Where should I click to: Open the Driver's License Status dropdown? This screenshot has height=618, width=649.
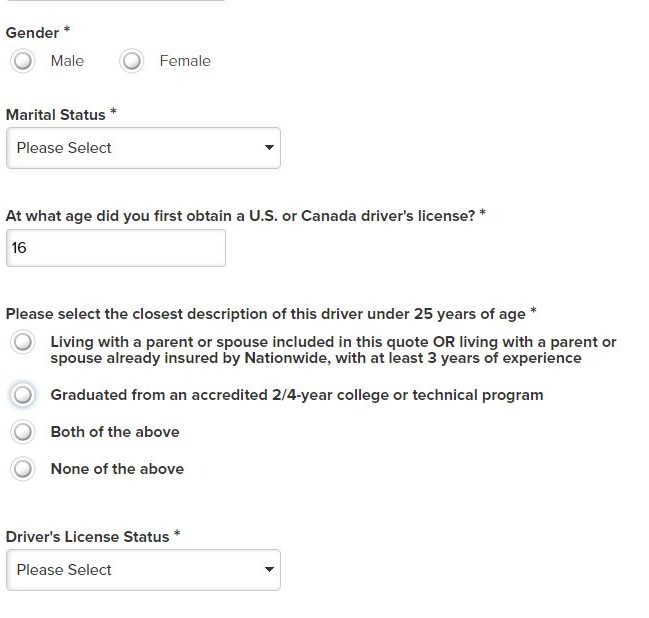tap(143, 570)
